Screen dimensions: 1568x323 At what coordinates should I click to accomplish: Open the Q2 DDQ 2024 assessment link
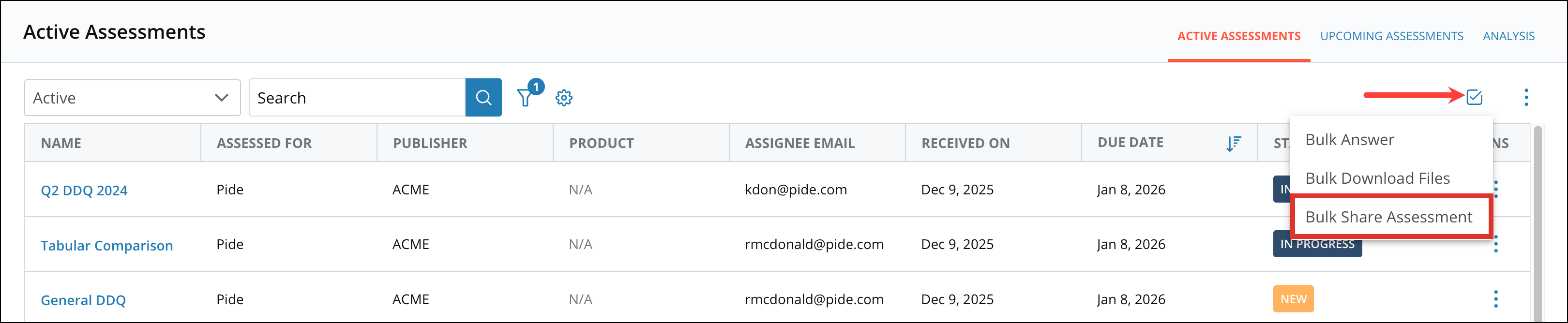(84, 191)
